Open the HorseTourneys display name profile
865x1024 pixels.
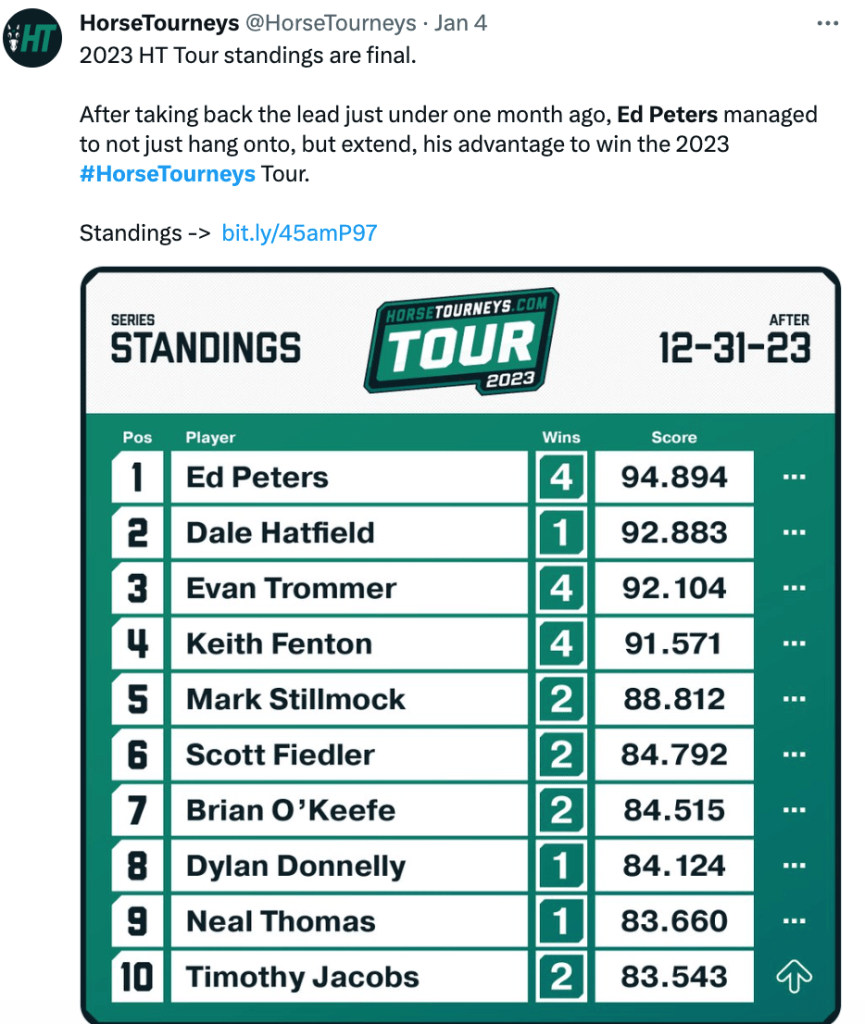159,22
